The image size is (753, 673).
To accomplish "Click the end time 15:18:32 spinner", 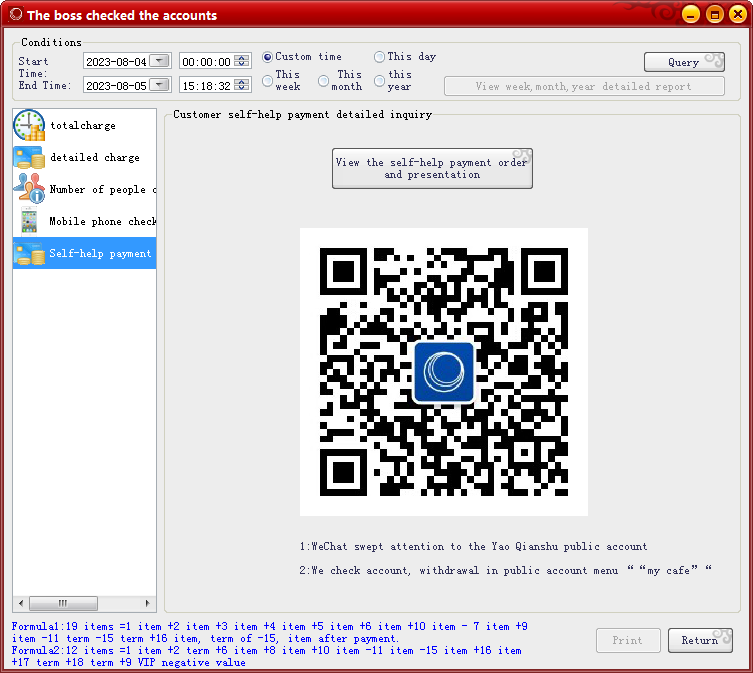I will pos(242,85).
